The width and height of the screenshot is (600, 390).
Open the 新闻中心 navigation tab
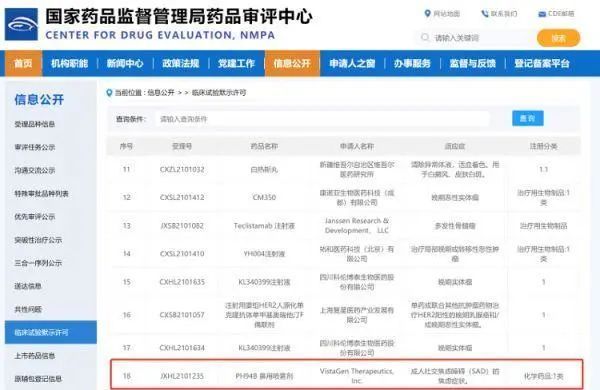[x=125, y=64]
